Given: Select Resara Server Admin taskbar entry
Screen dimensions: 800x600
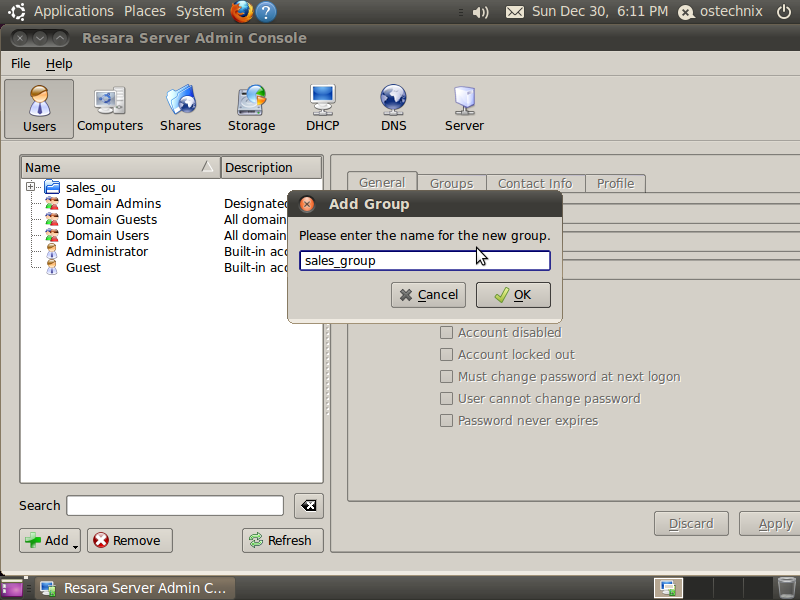Looking at the screenshot, I should click(135, 588).
